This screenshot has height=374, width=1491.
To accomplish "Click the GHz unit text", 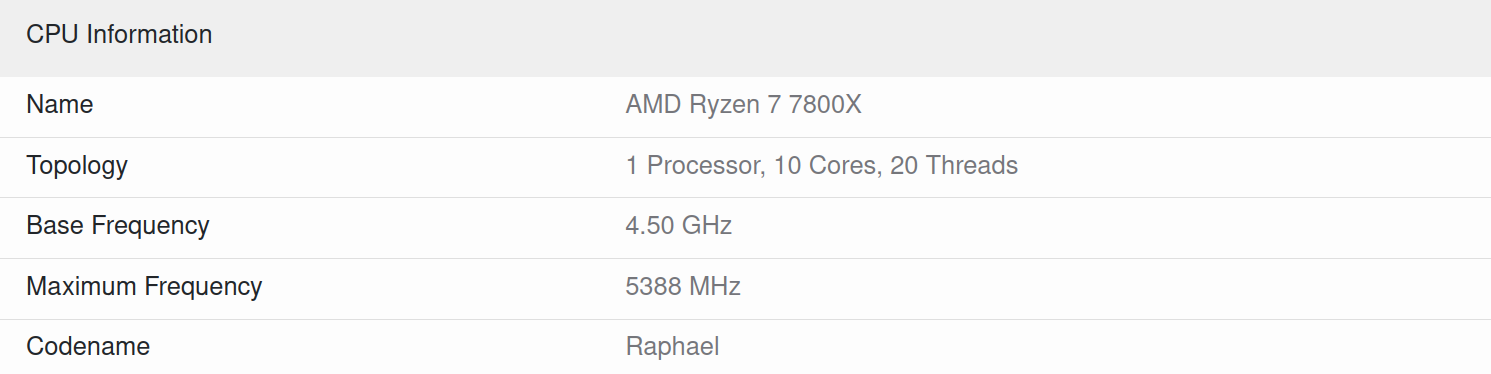I will click(x=707, y=225).
